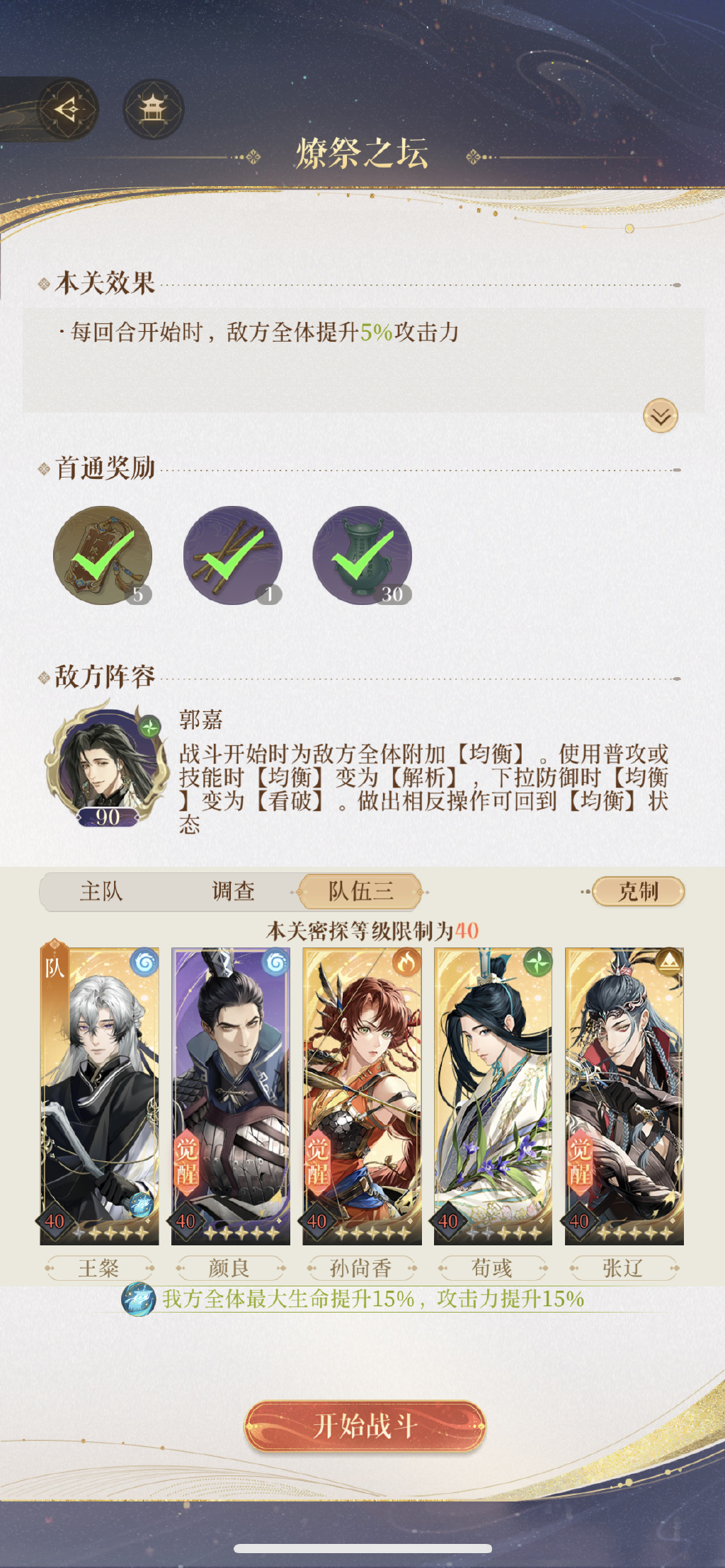Open the 克制 counter button
The width and height of the screenshot is (725, 1568).
click(x=639, y=892)
